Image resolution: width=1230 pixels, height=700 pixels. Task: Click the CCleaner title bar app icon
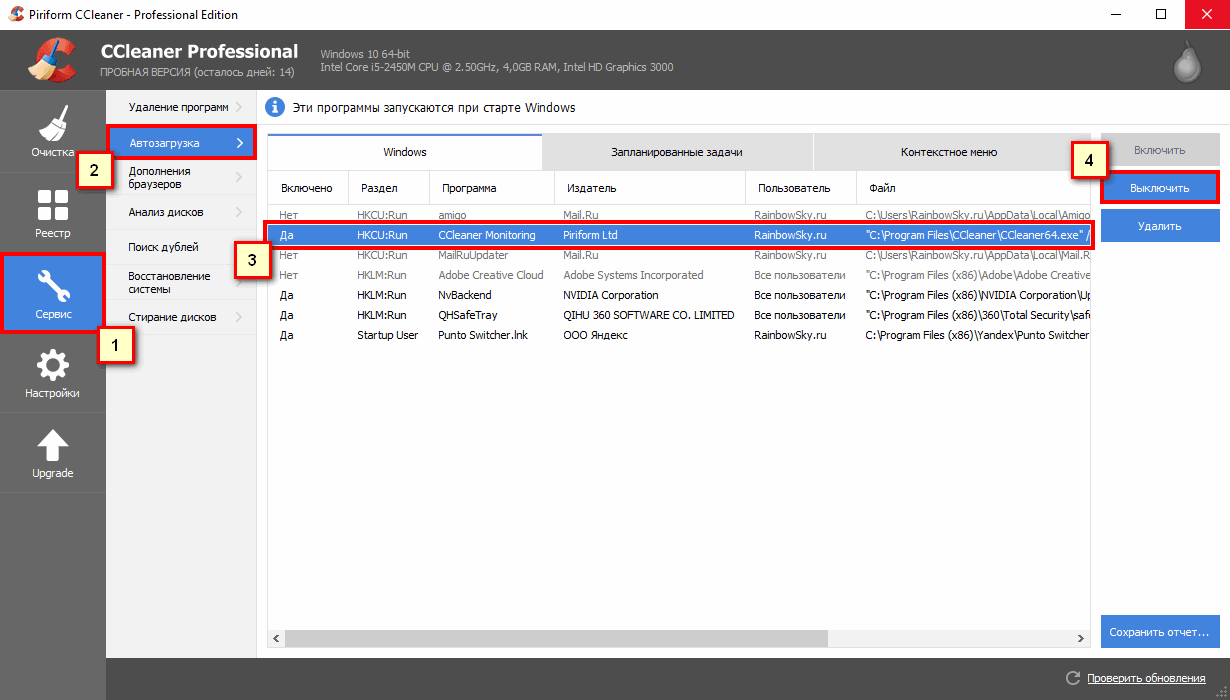pos(16,15)
